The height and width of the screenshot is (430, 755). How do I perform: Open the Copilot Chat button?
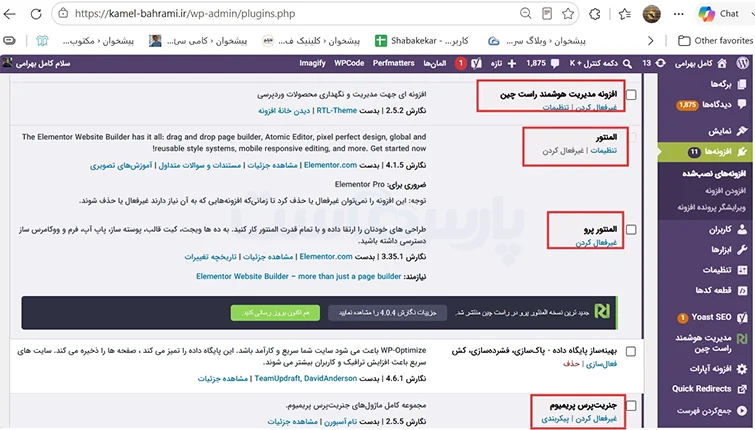(720, 14)
